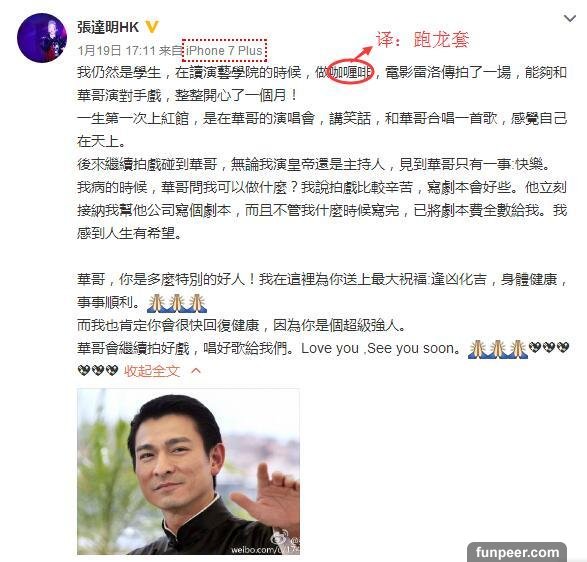Viewport: 587px width, 562px height.
Task: Open the attached photo of man waving
Action: click(188, 472)
